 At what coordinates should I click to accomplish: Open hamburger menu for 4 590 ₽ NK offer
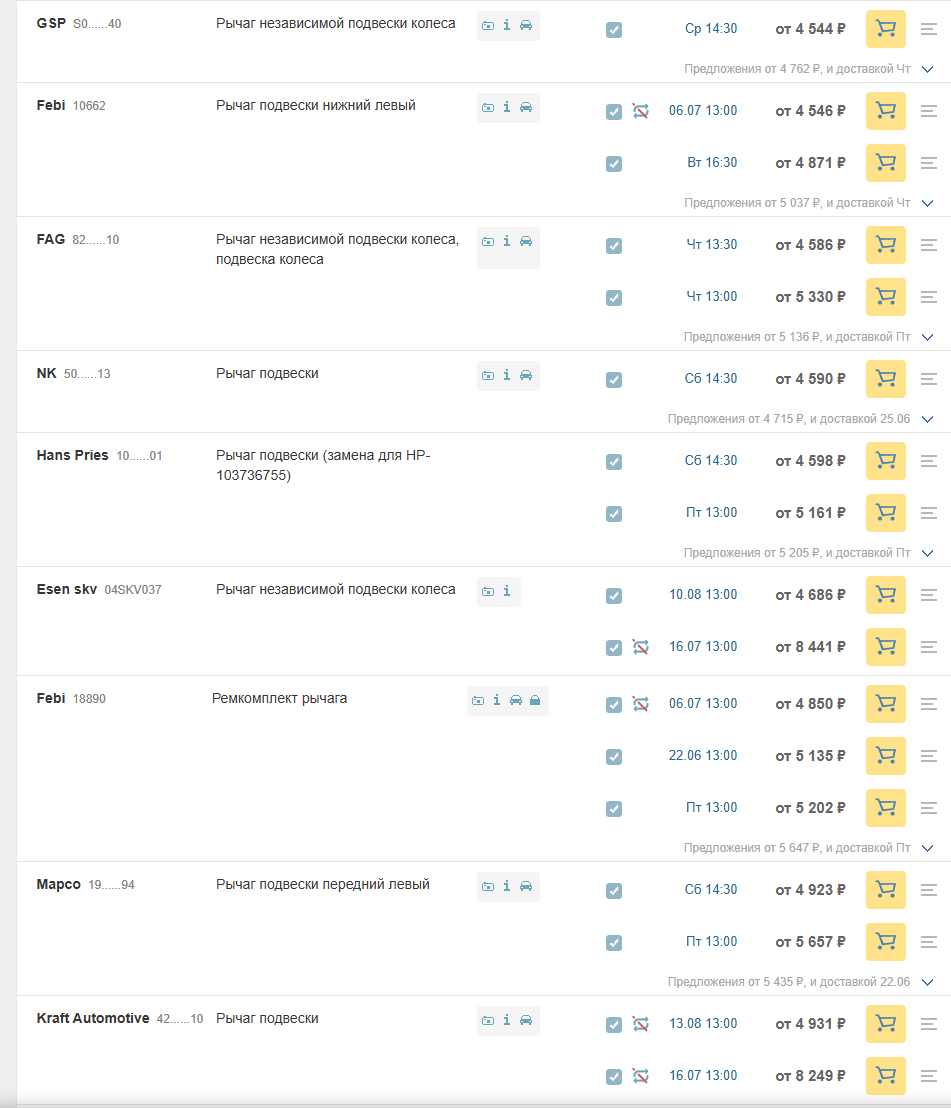pos(928,379)
